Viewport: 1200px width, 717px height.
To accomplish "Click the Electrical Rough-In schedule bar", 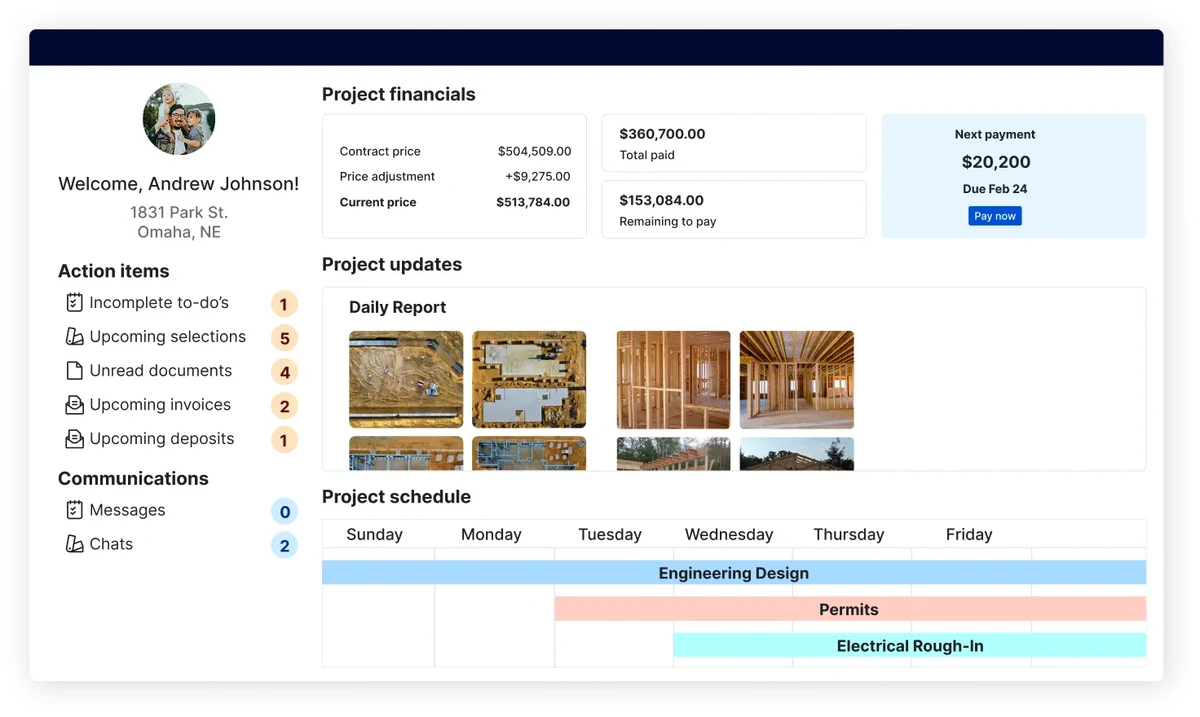I will click(910, 645).
